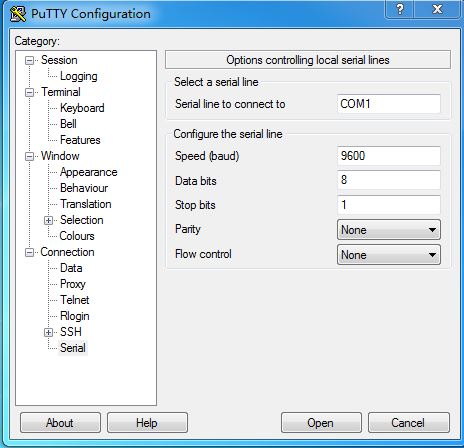Collapse the Session tree node
This screenshot has height=448, width=464.
point(30,60)
